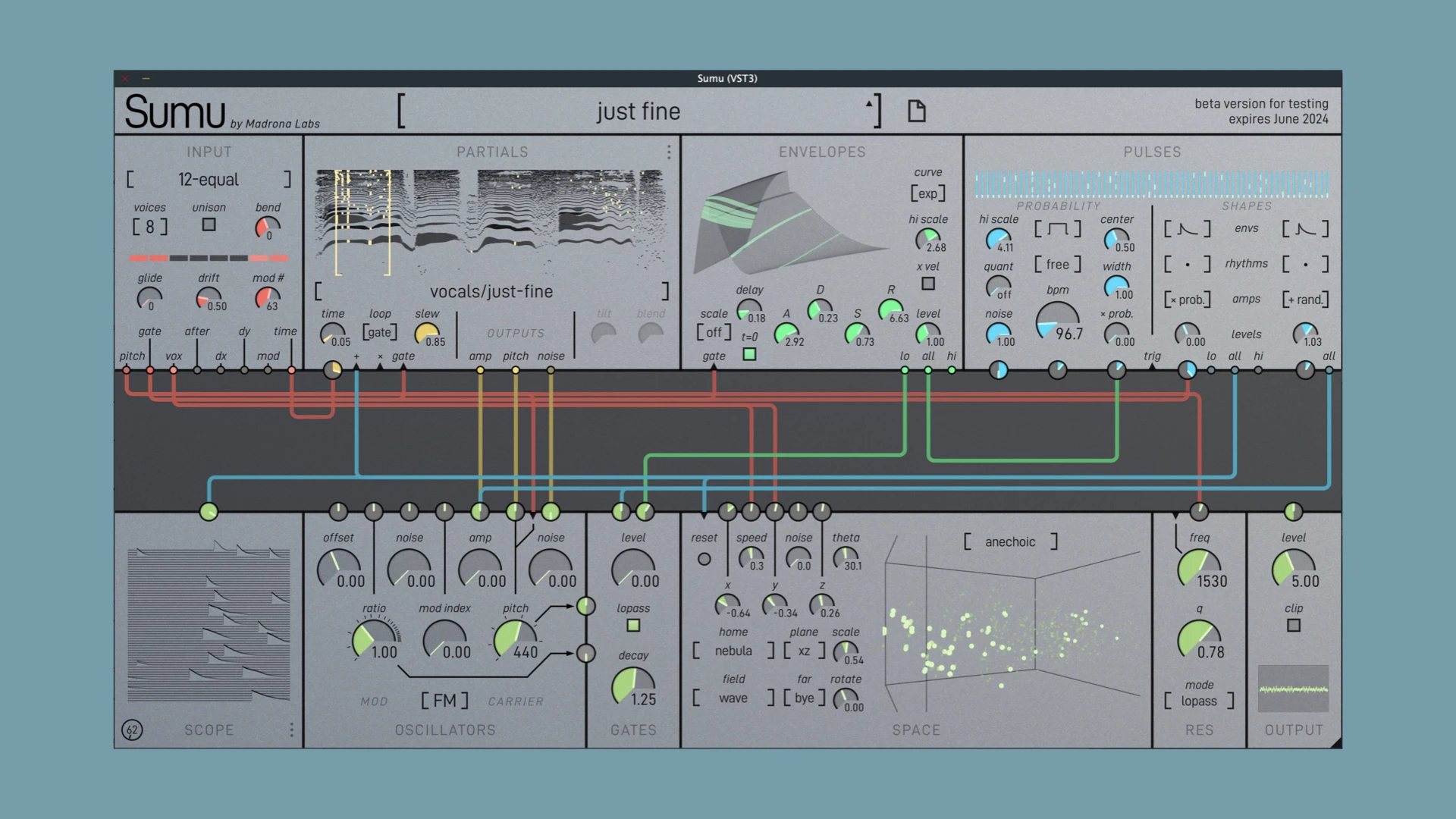Click the circled 62 badge in Scope
The height and width of the screenshot is (819, 1456).
pos(132,730)
